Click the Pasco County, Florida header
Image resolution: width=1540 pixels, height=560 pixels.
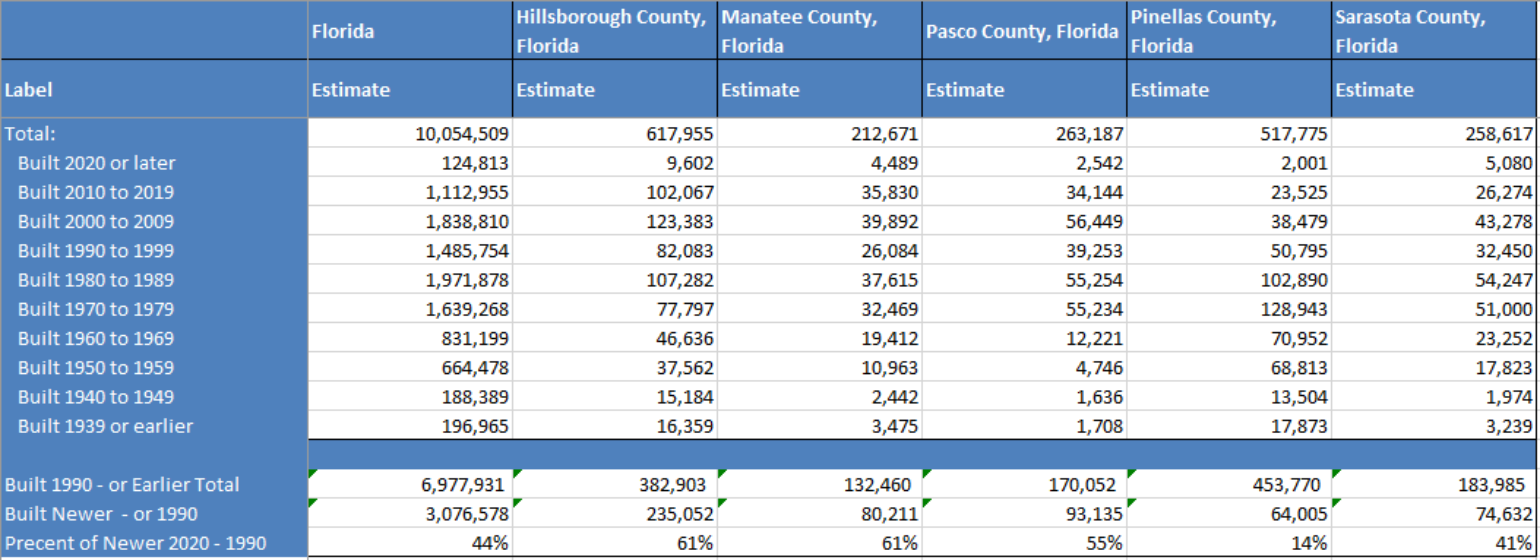tap(1024, 31)
